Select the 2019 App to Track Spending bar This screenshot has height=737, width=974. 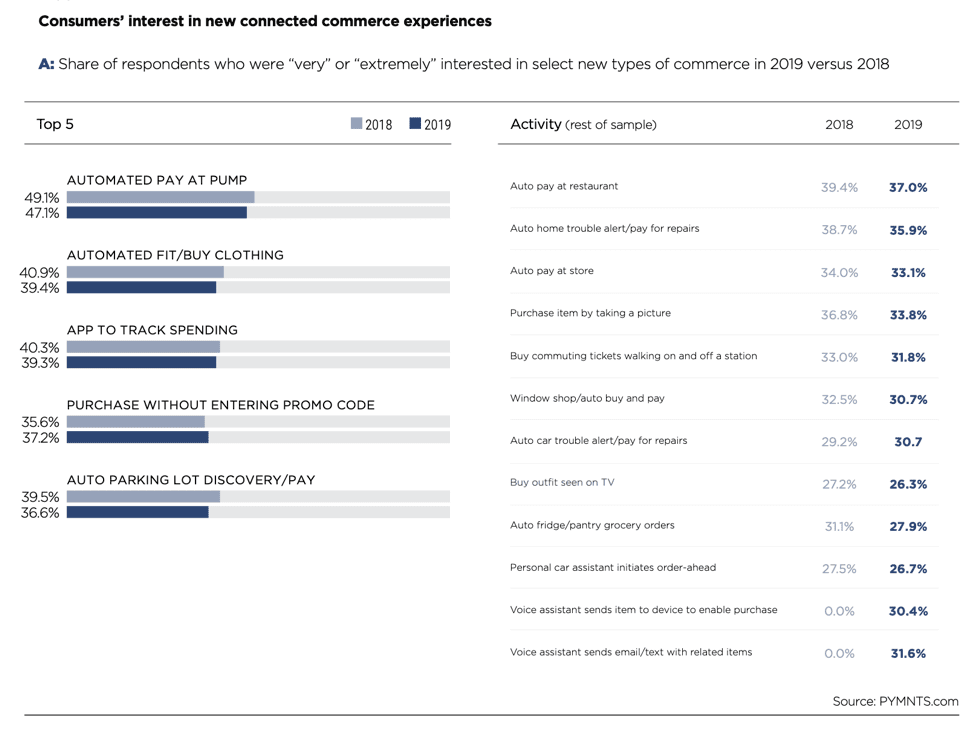pos(141,362)
